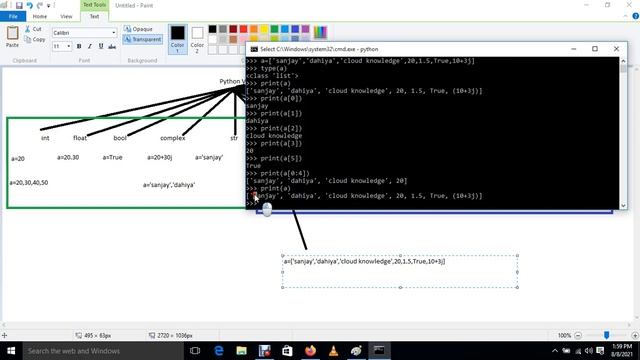
Task: Click the zoom in plus button
Action: click(x=635, y=336)
